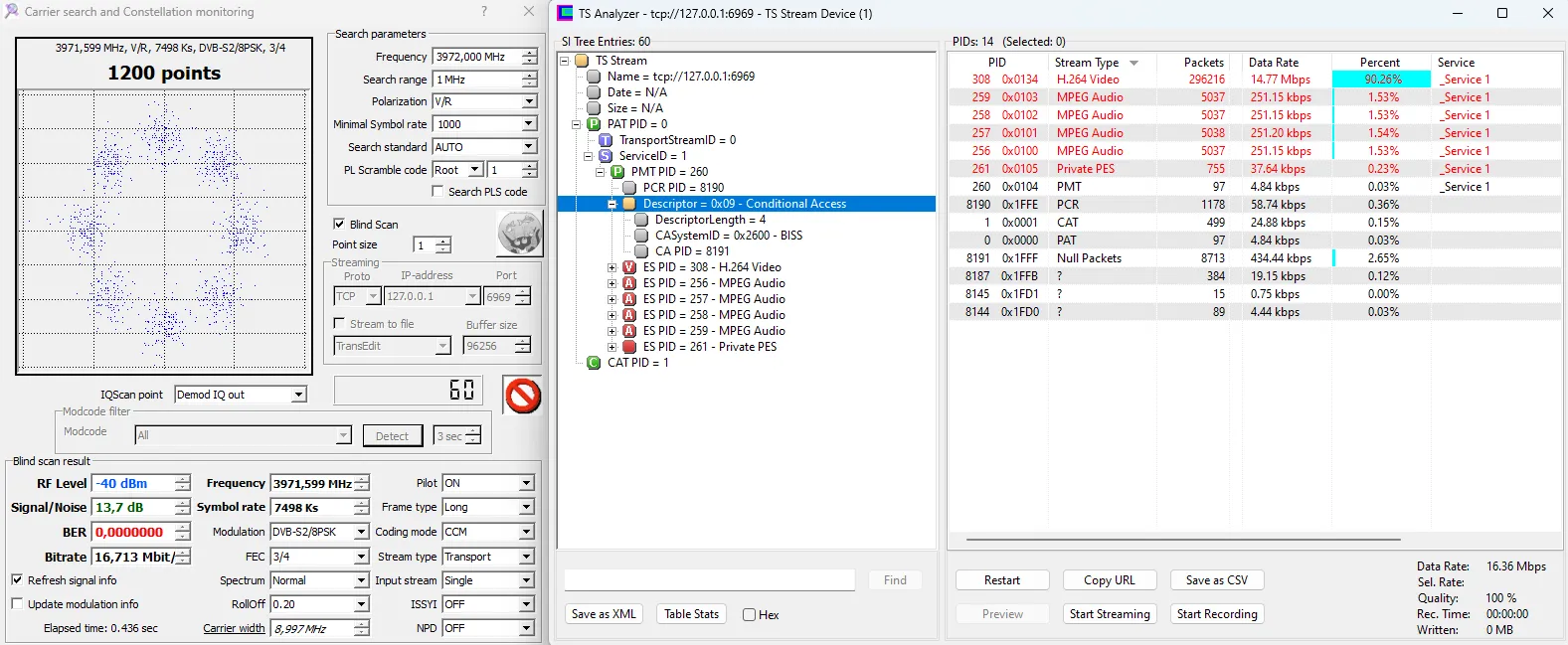Viewport: 1568px width, 645px height.
Task: Click the Start Recording button
Action: tap(1216, 614)
